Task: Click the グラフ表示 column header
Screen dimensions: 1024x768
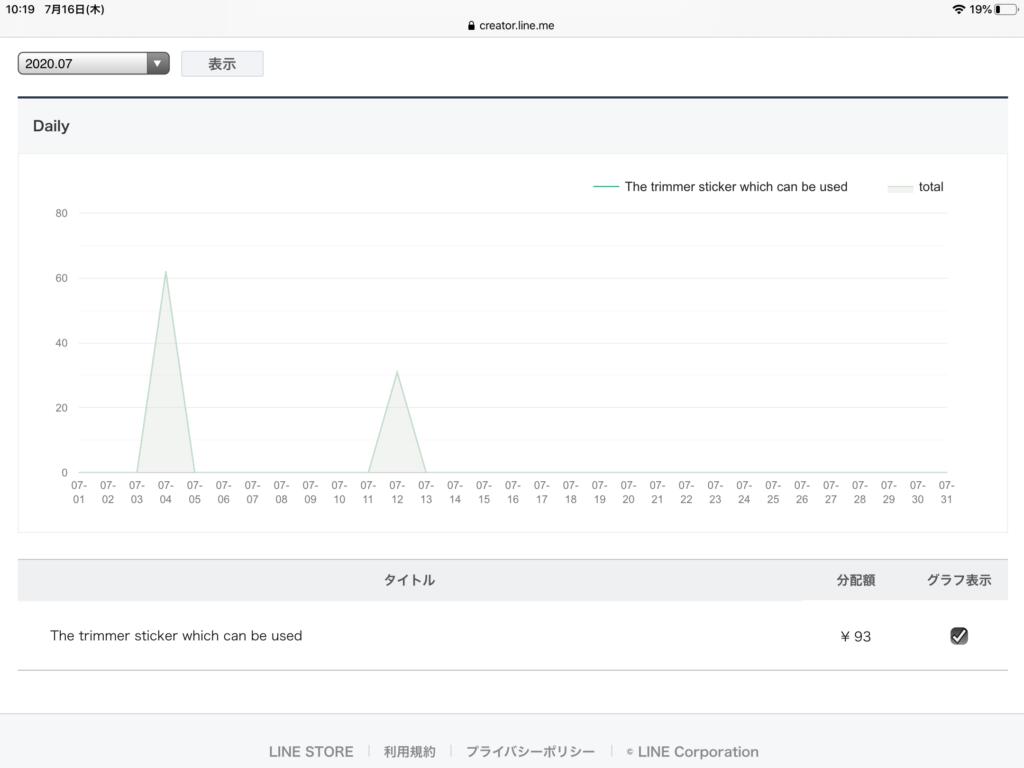Action: click(958, 580)
